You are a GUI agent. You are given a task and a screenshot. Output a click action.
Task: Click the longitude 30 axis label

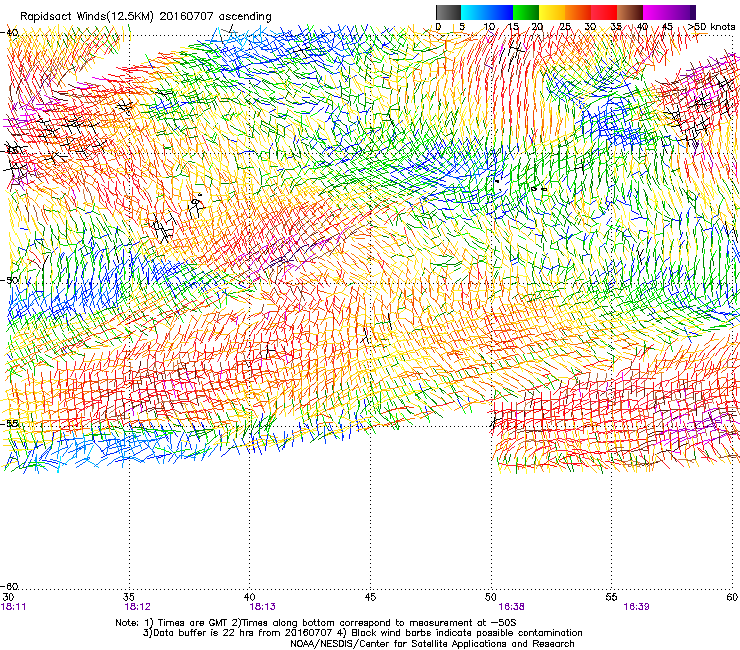8,597
